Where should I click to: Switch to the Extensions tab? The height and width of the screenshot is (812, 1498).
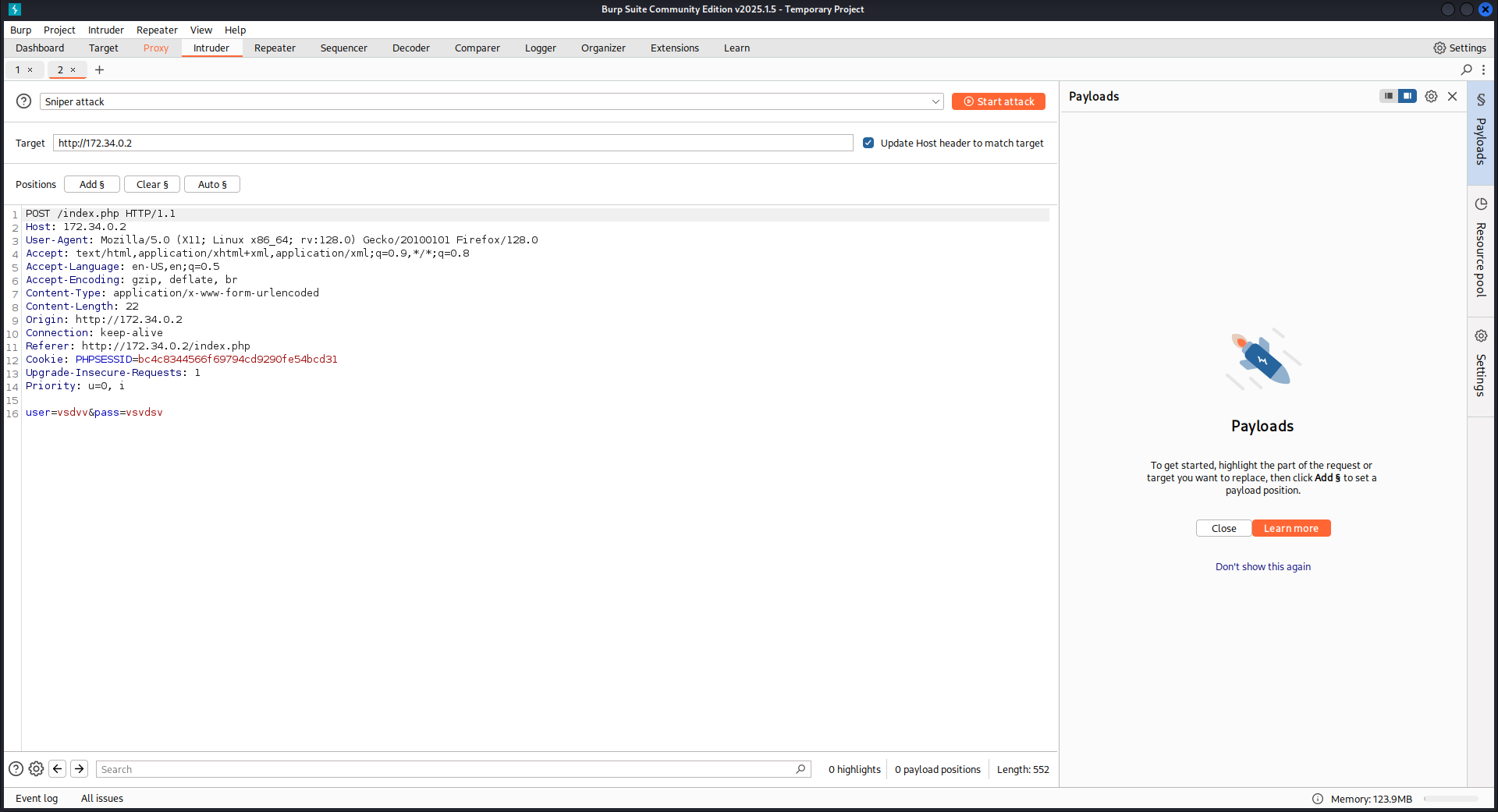tap(675, 48)
